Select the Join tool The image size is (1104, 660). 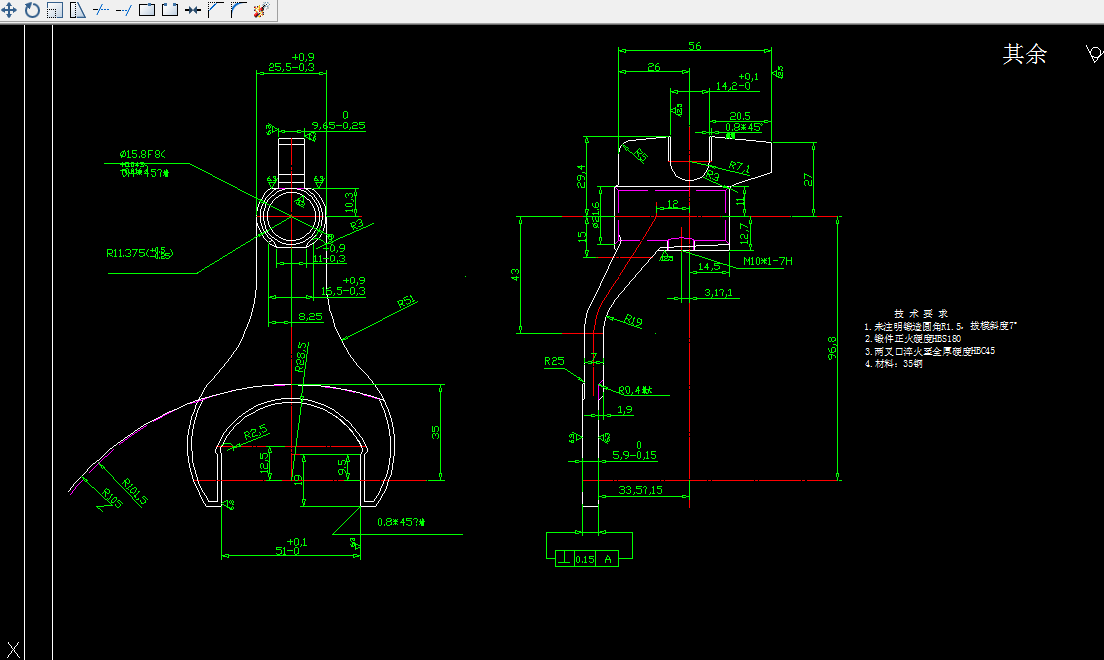click(192, 10)
